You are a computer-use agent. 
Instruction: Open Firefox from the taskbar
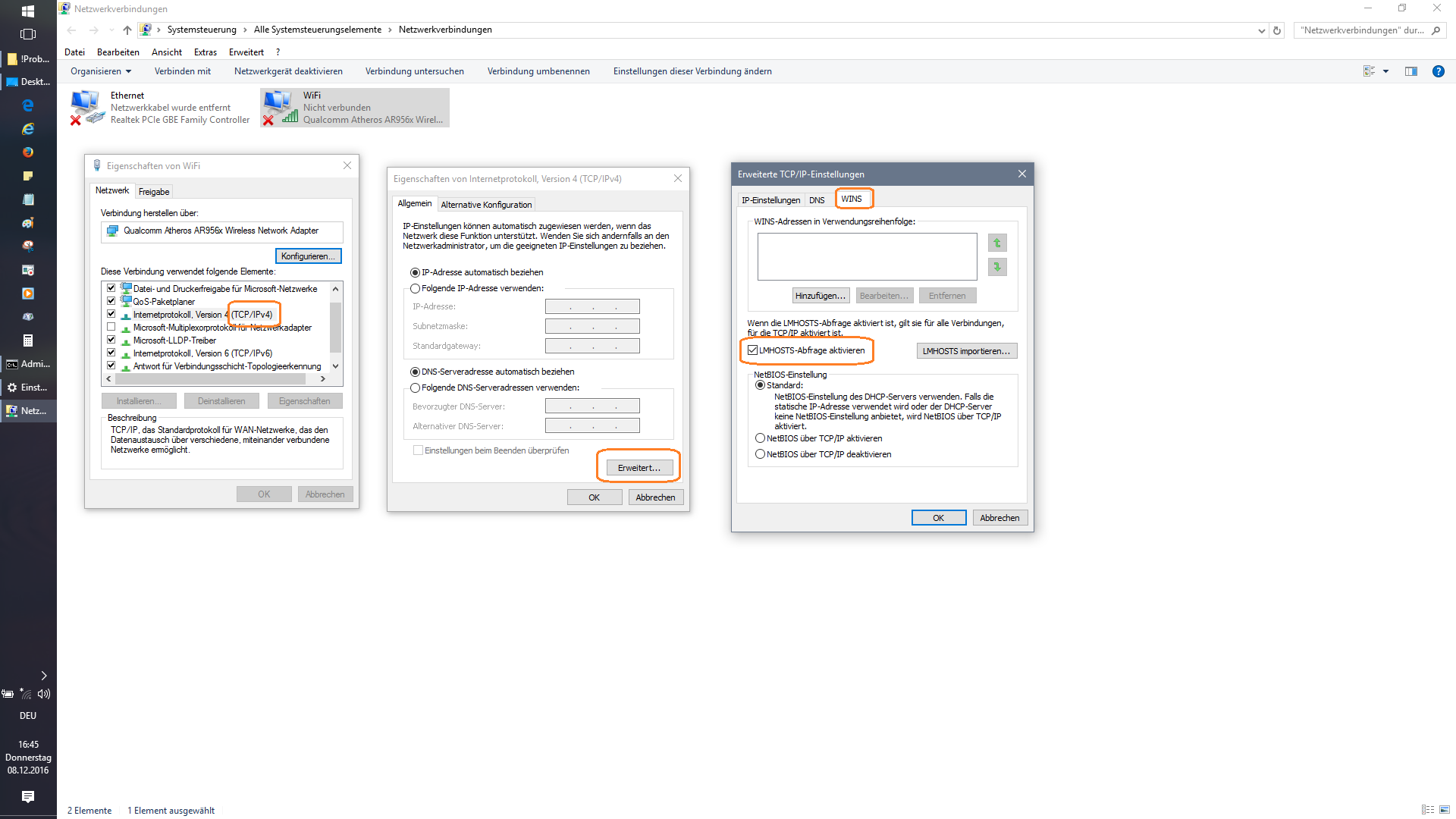tap(28, 152)
